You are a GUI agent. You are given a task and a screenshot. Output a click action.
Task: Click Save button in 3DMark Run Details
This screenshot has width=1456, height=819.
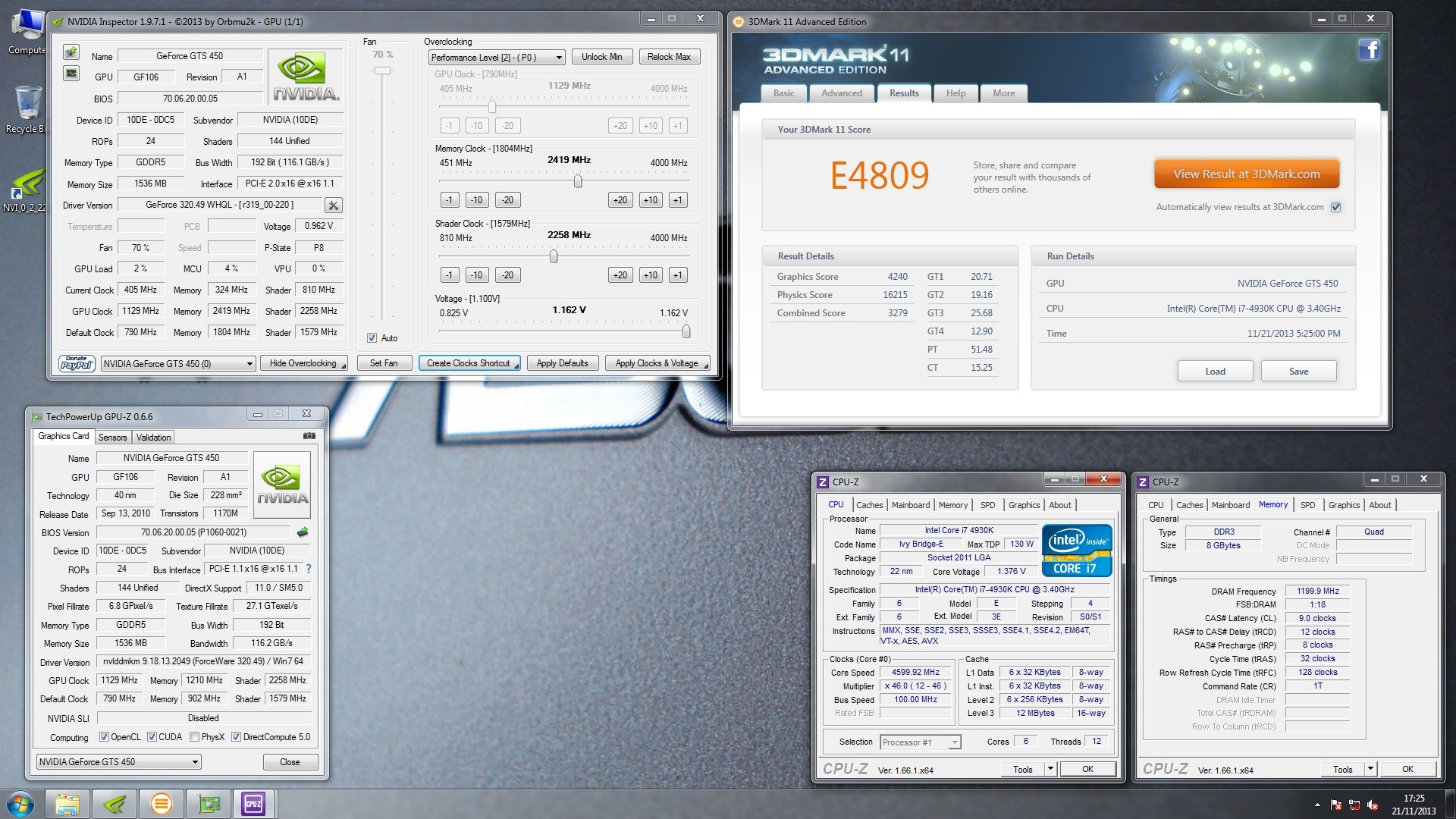point(1299,371)
